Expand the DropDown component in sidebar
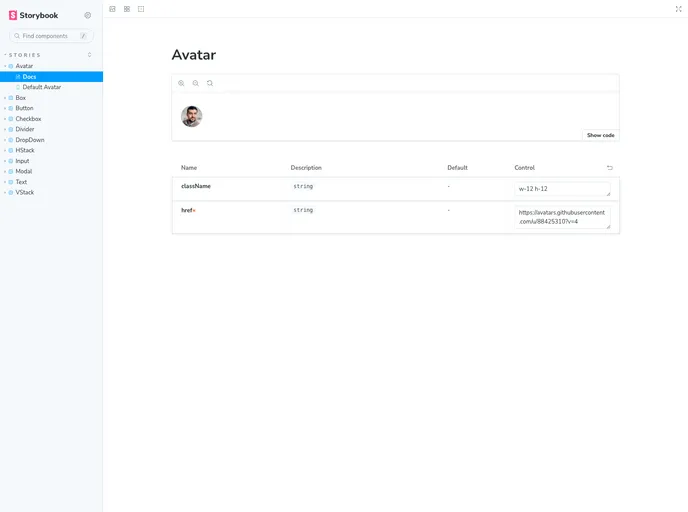The height and width of the screenshot is (512, 688). [29, 140]
